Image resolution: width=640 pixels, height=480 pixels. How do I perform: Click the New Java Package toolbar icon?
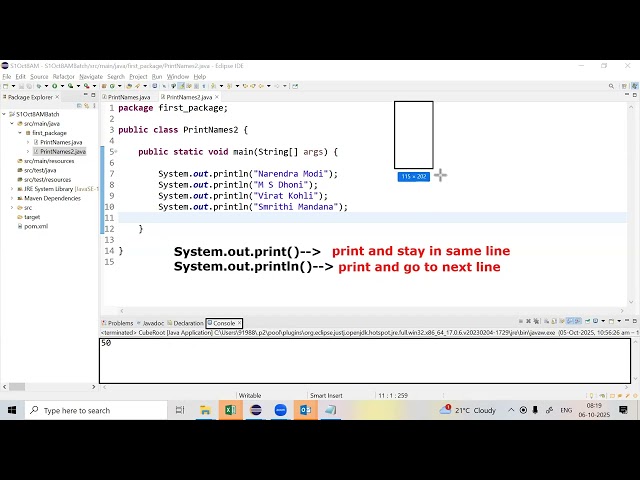(104, 86)
